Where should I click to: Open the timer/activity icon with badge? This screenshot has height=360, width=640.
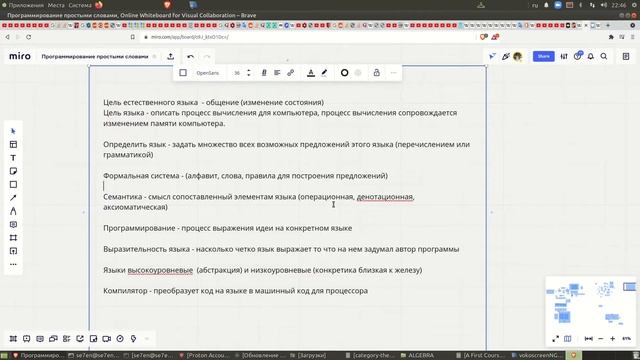click(578, 56)
